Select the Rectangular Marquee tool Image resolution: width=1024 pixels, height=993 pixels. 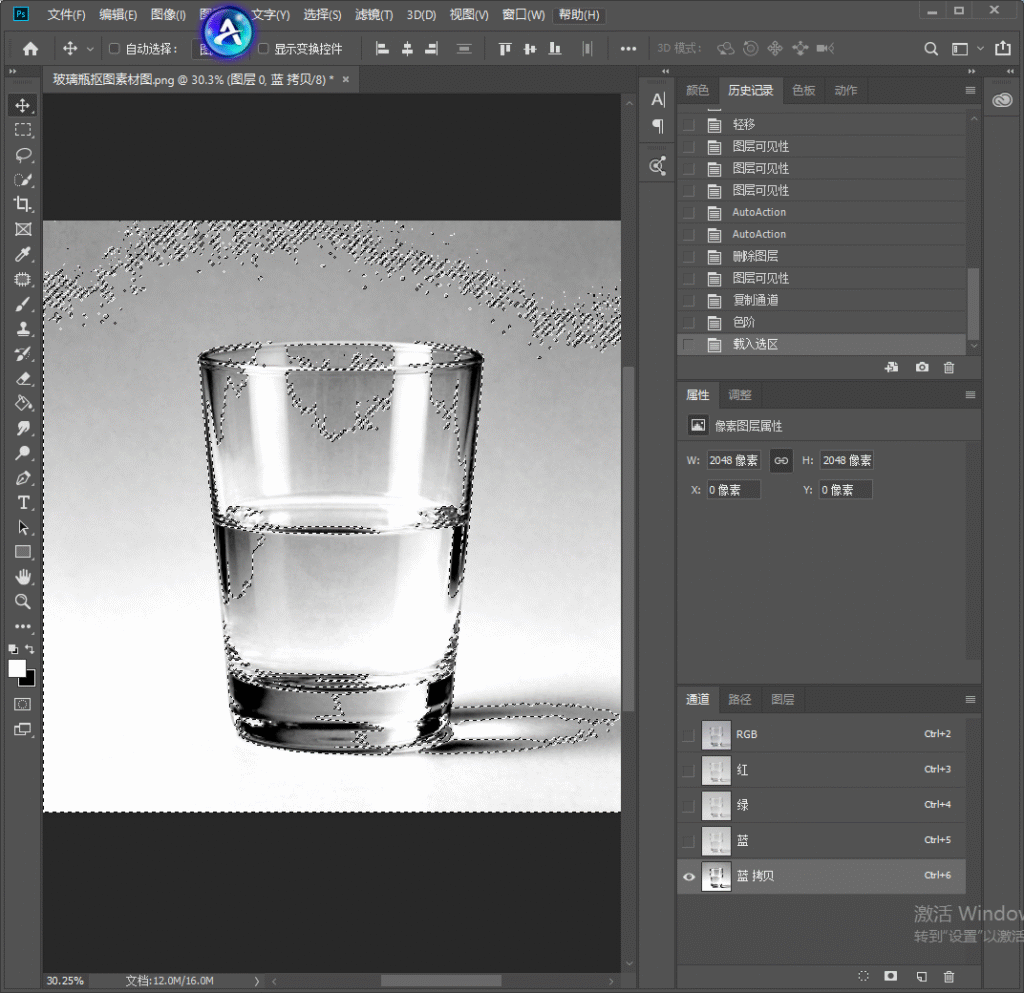click(x=23, y=130)
